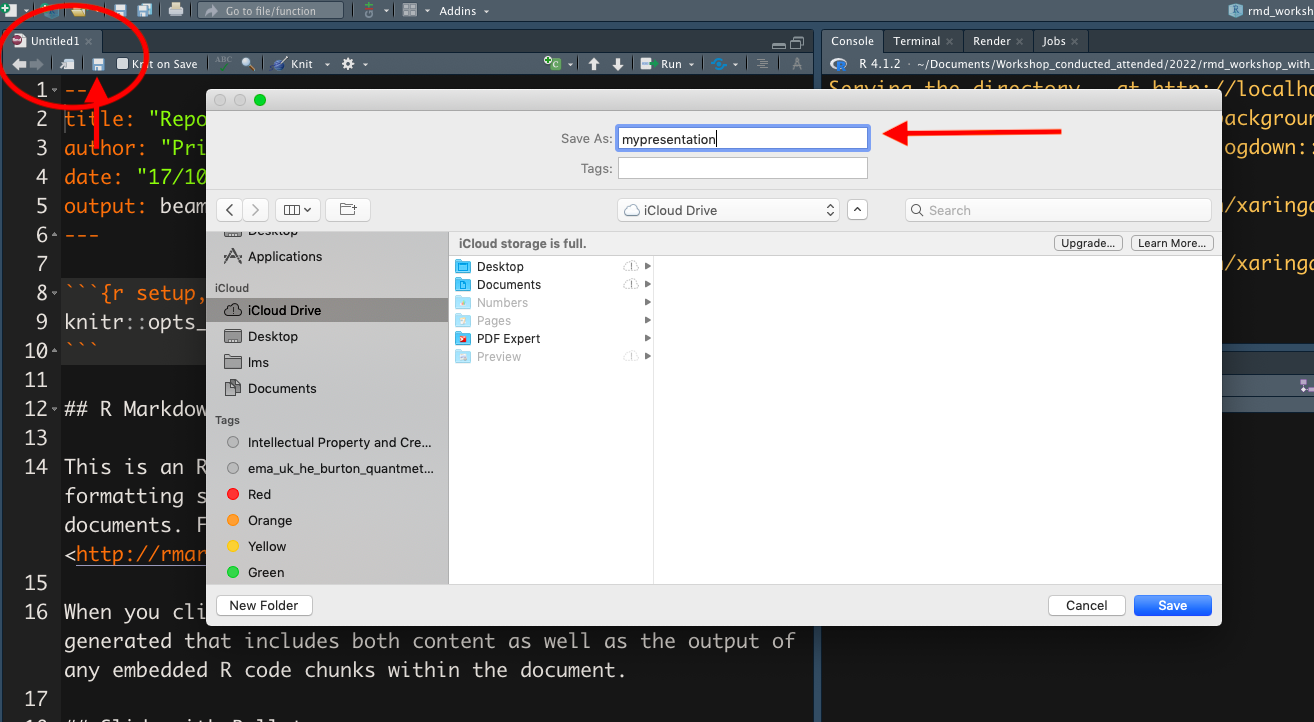The width and height of the screenshot is (1314, 722).
Task: Click the insert code chunk green C icon
Action: pos(553,64)
